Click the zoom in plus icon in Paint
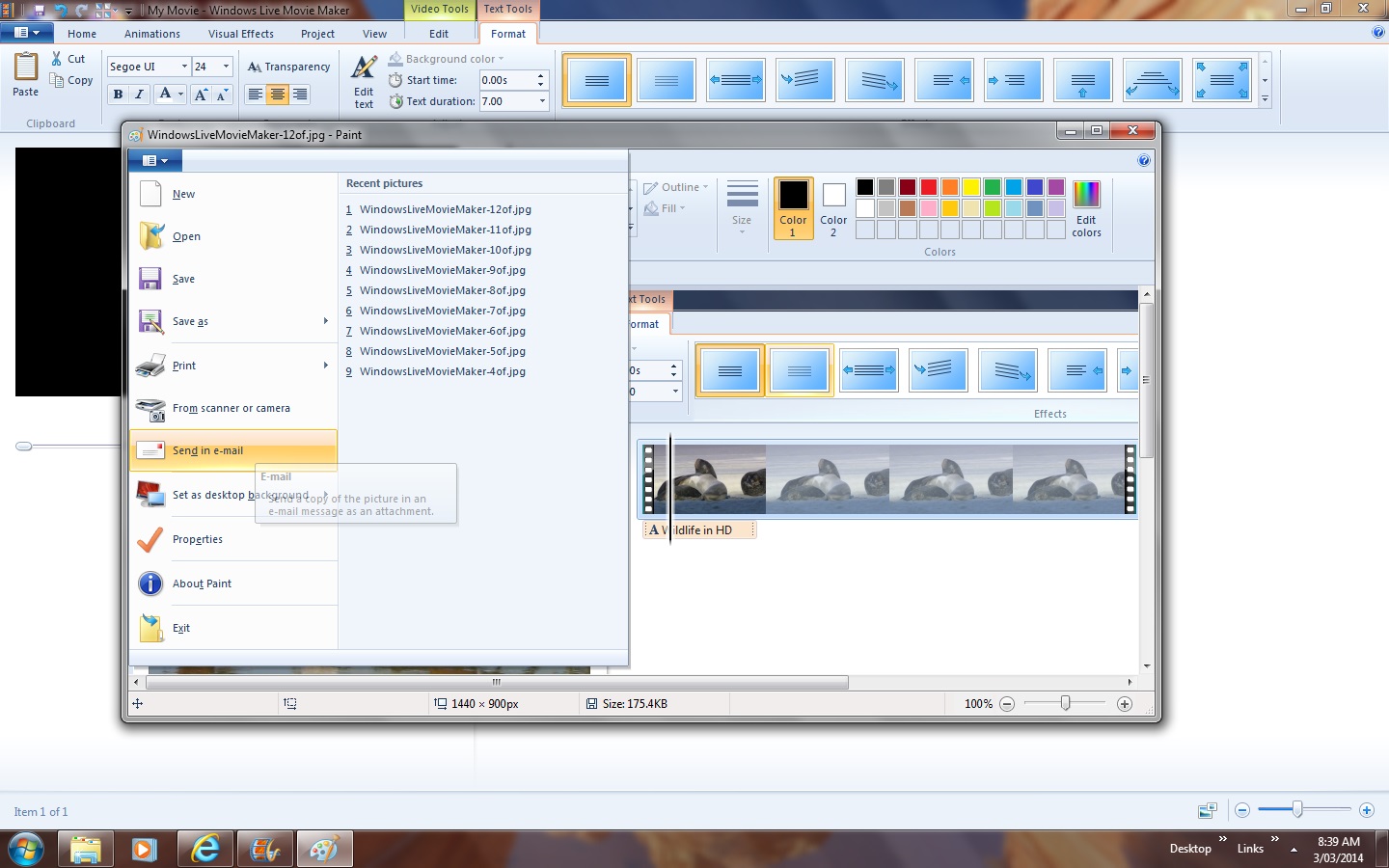The width and height of the screenshot is (1389, 868). (1124, 704)
